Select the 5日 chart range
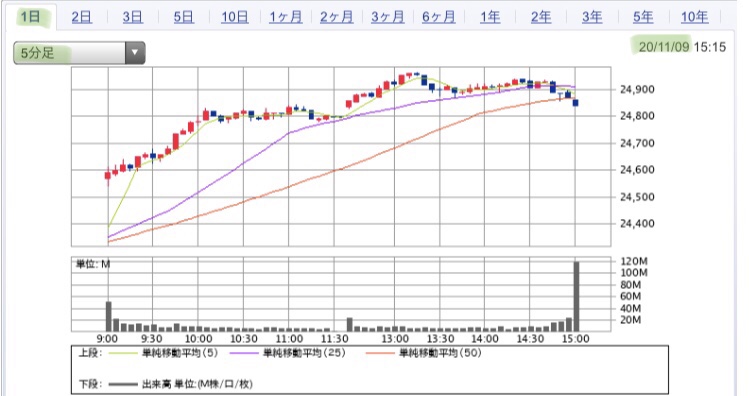 tap(183, 17)
